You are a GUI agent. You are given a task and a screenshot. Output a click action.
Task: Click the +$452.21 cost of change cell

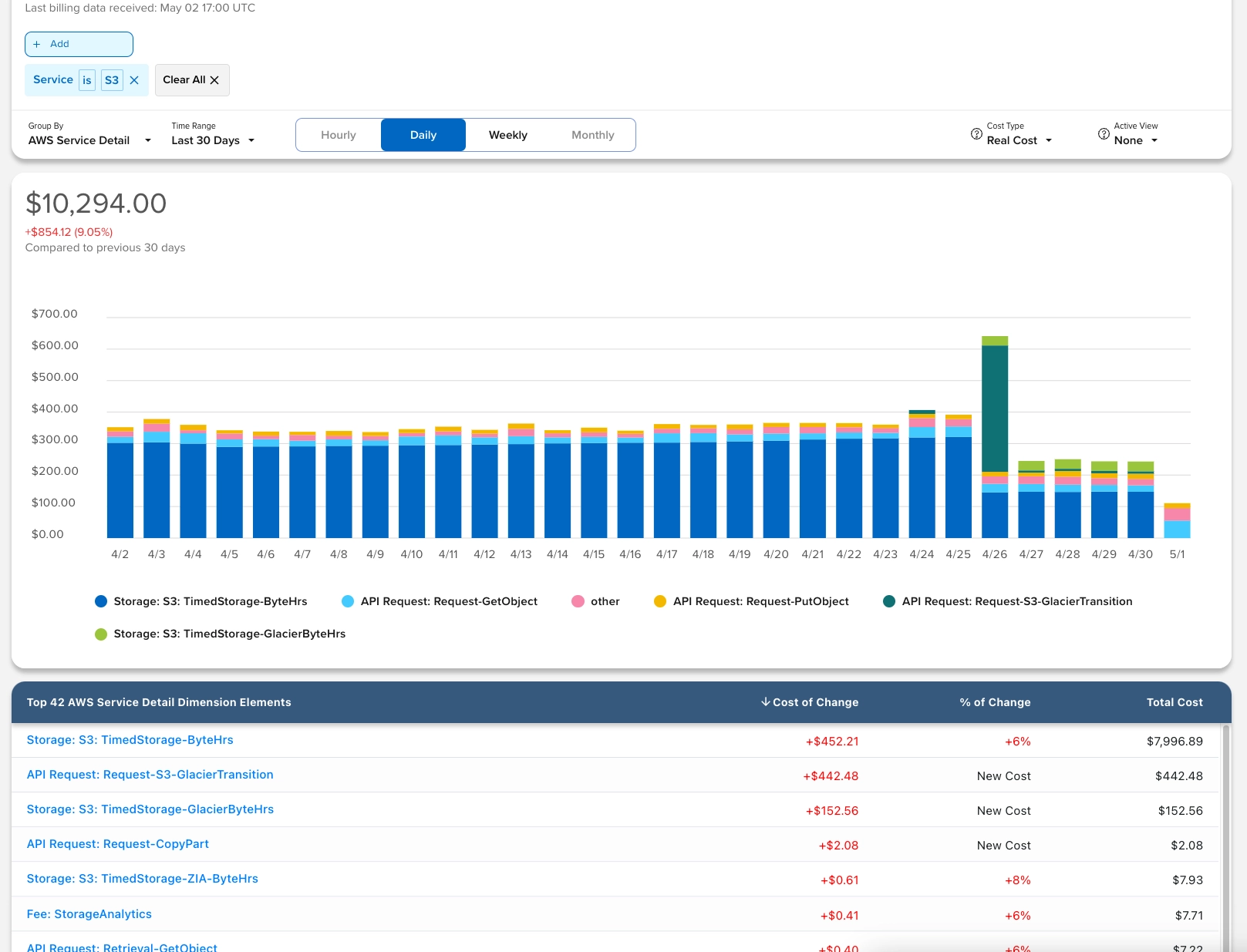831,742
